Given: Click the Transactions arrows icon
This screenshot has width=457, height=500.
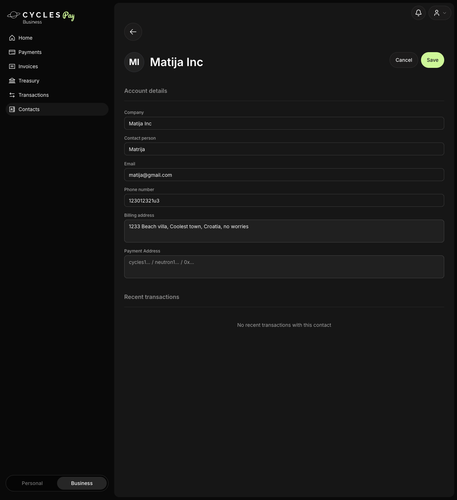Looking at the screenshot, I should click(x=12, y=95).
